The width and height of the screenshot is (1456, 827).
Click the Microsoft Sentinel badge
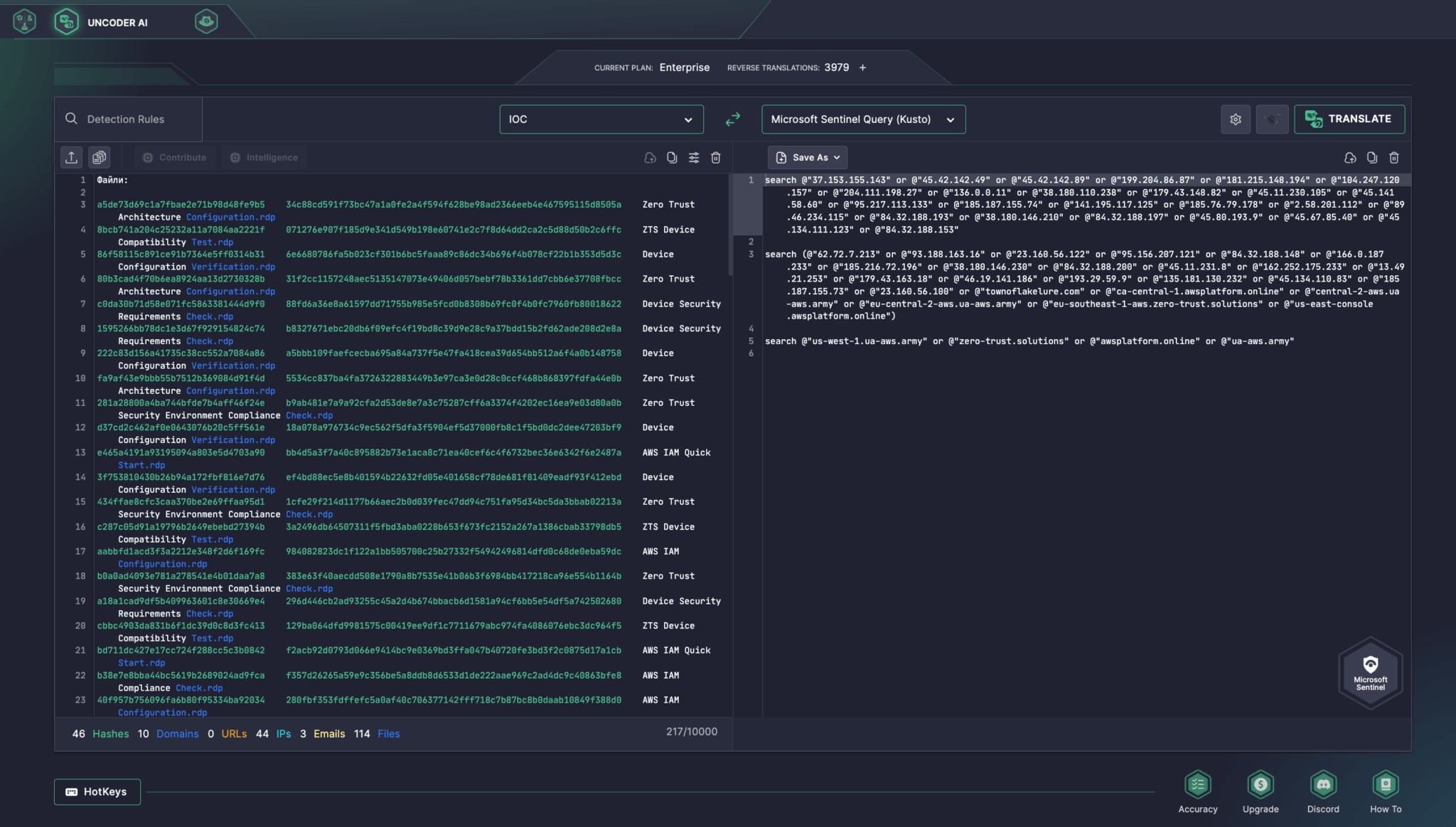[1369, 672]
